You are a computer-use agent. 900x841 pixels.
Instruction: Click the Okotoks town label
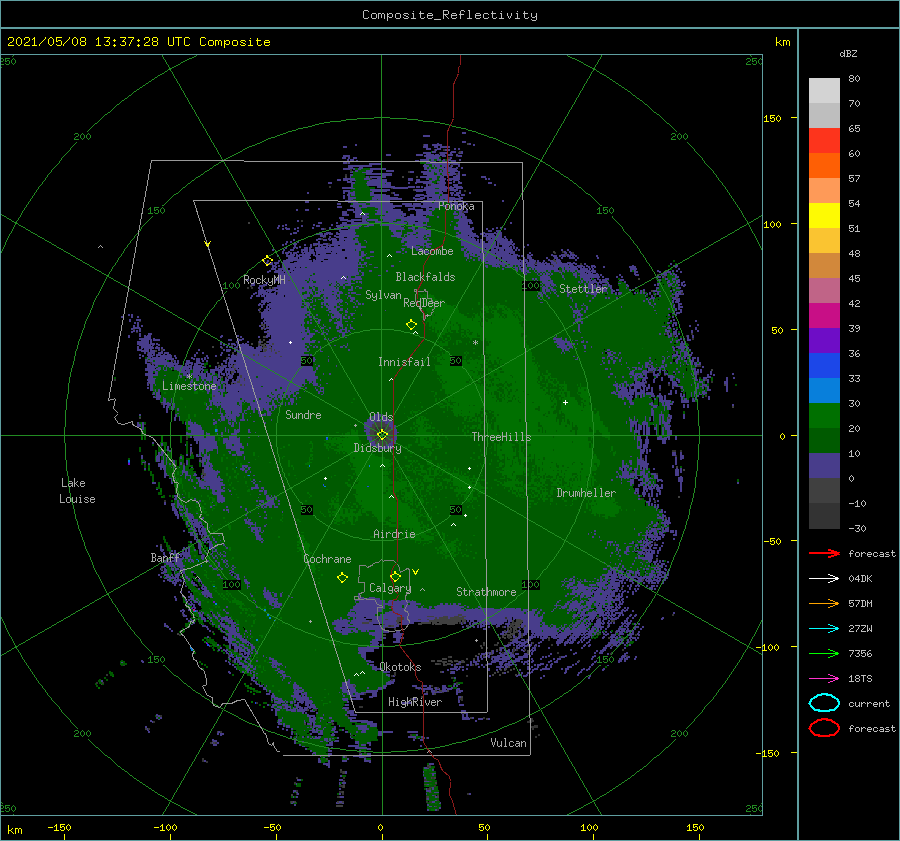(x=400, y=667)
